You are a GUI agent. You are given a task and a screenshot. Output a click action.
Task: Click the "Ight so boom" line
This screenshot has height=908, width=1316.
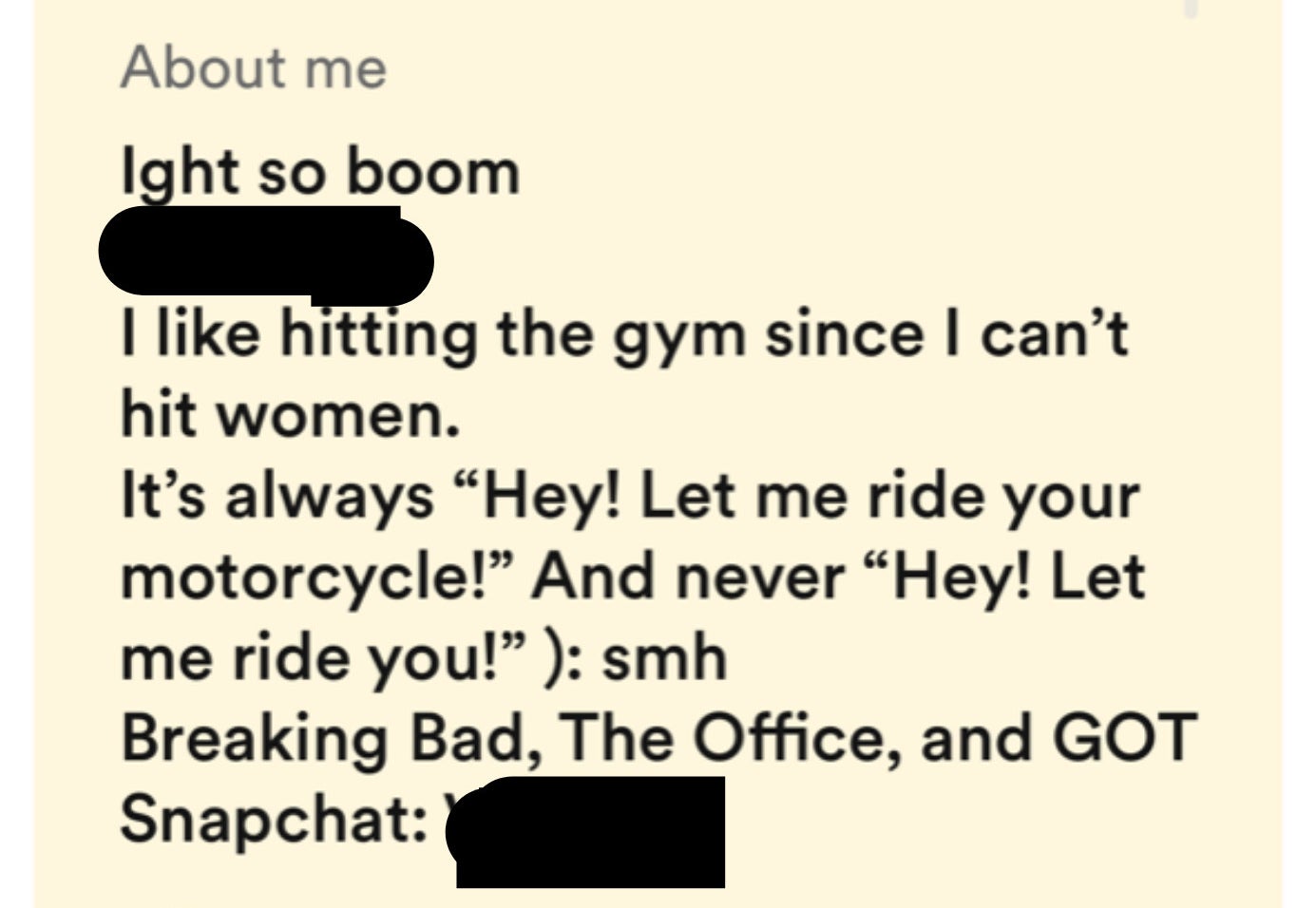point(320,172)
